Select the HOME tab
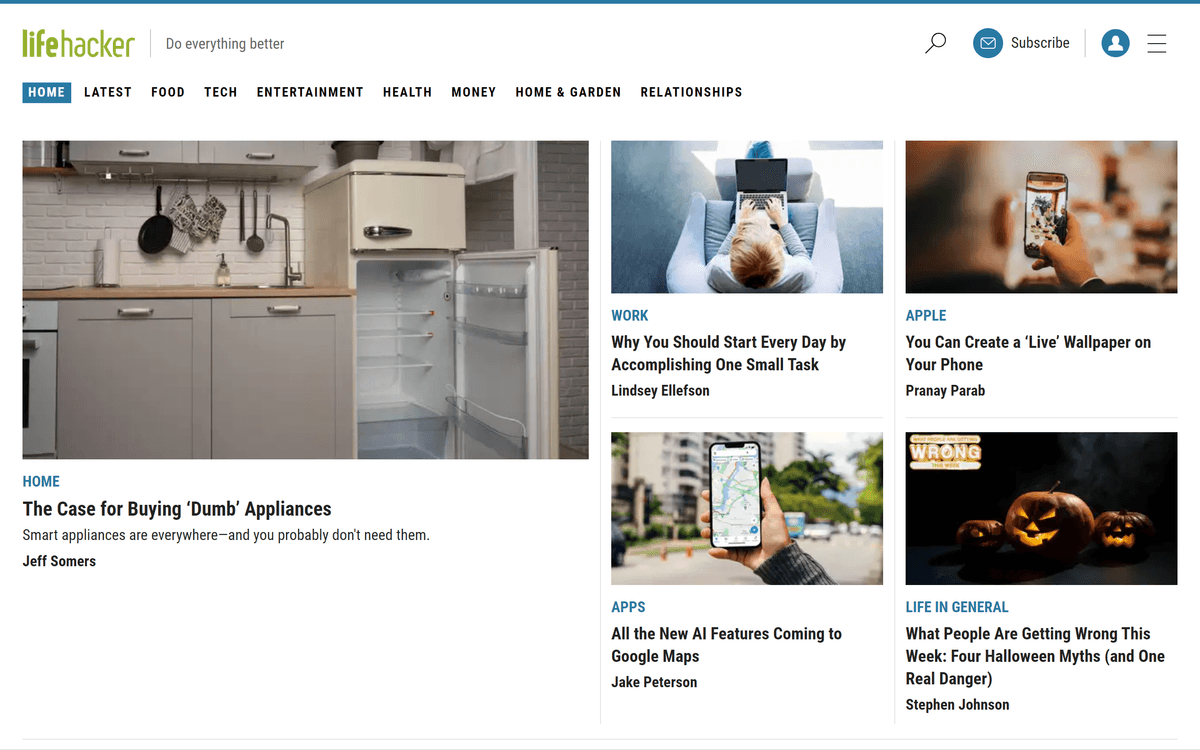 (46, 92)
